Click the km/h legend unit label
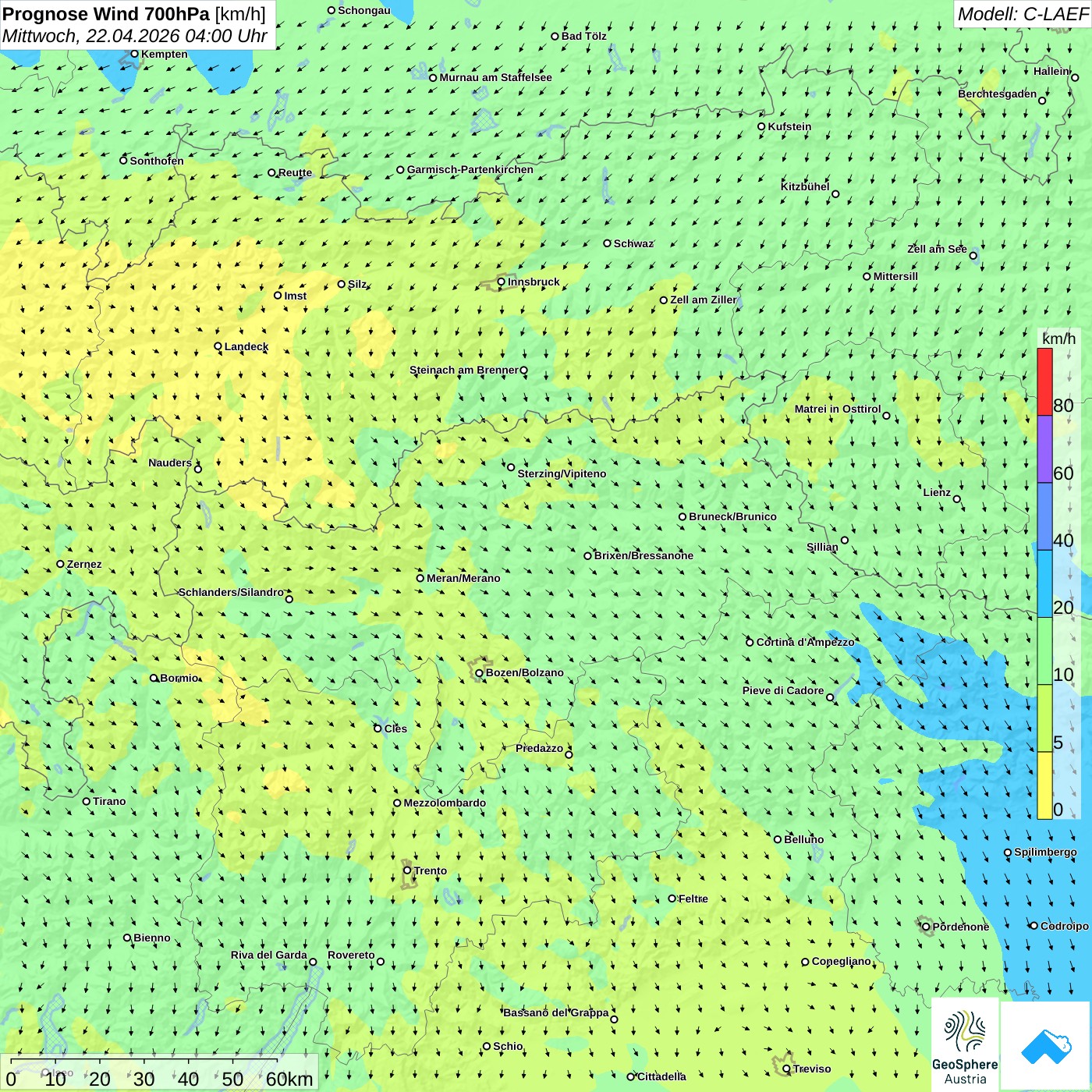 1058,339
